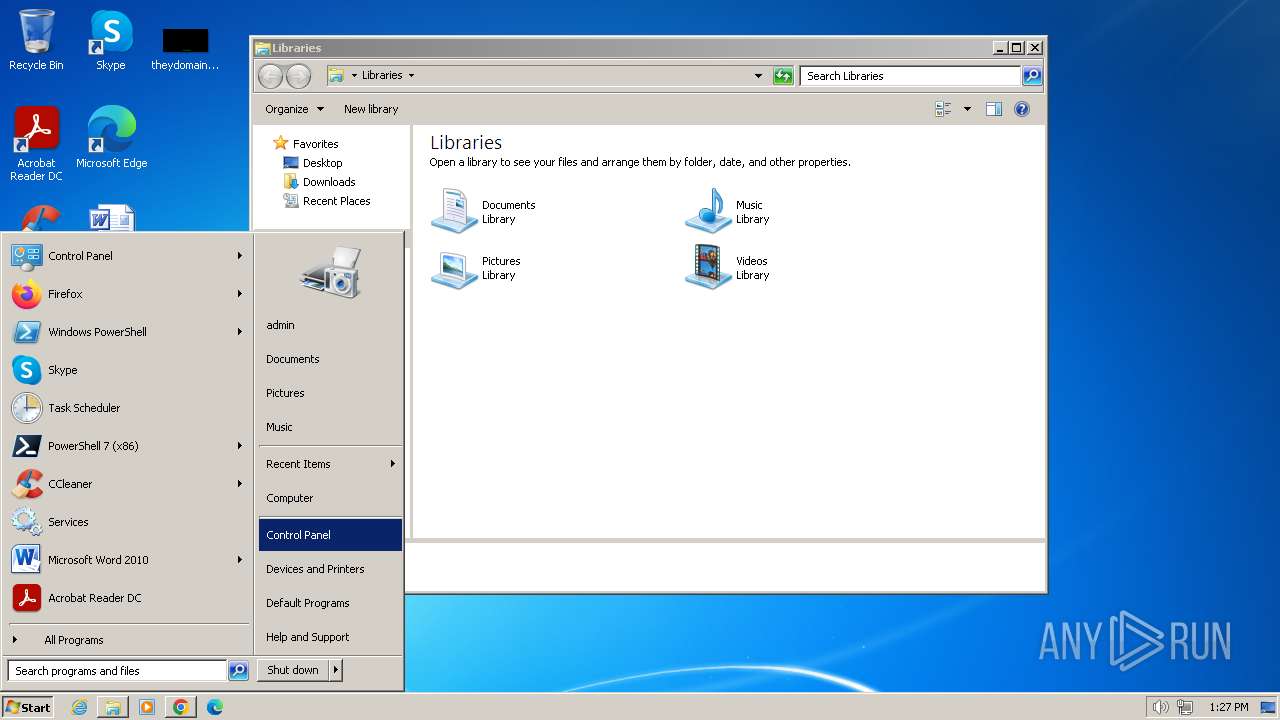Select Control Panel in Start menu right pane

coord(330,535)
